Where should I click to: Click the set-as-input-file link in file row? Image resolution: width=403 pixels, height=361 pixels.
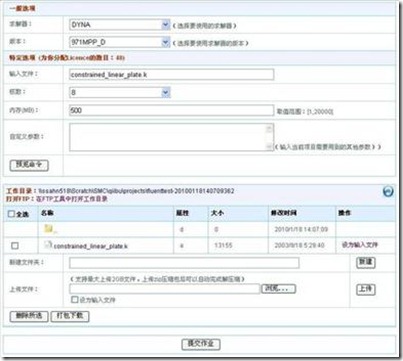[360, 245]
